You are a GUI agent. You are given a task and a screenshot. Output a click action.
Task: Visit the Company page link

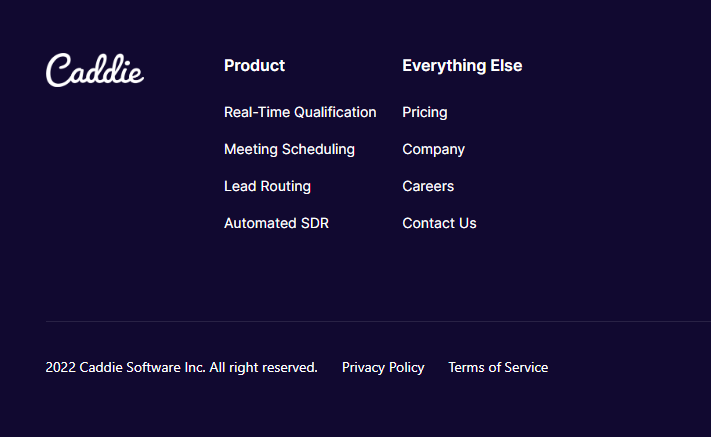[433, 149]
